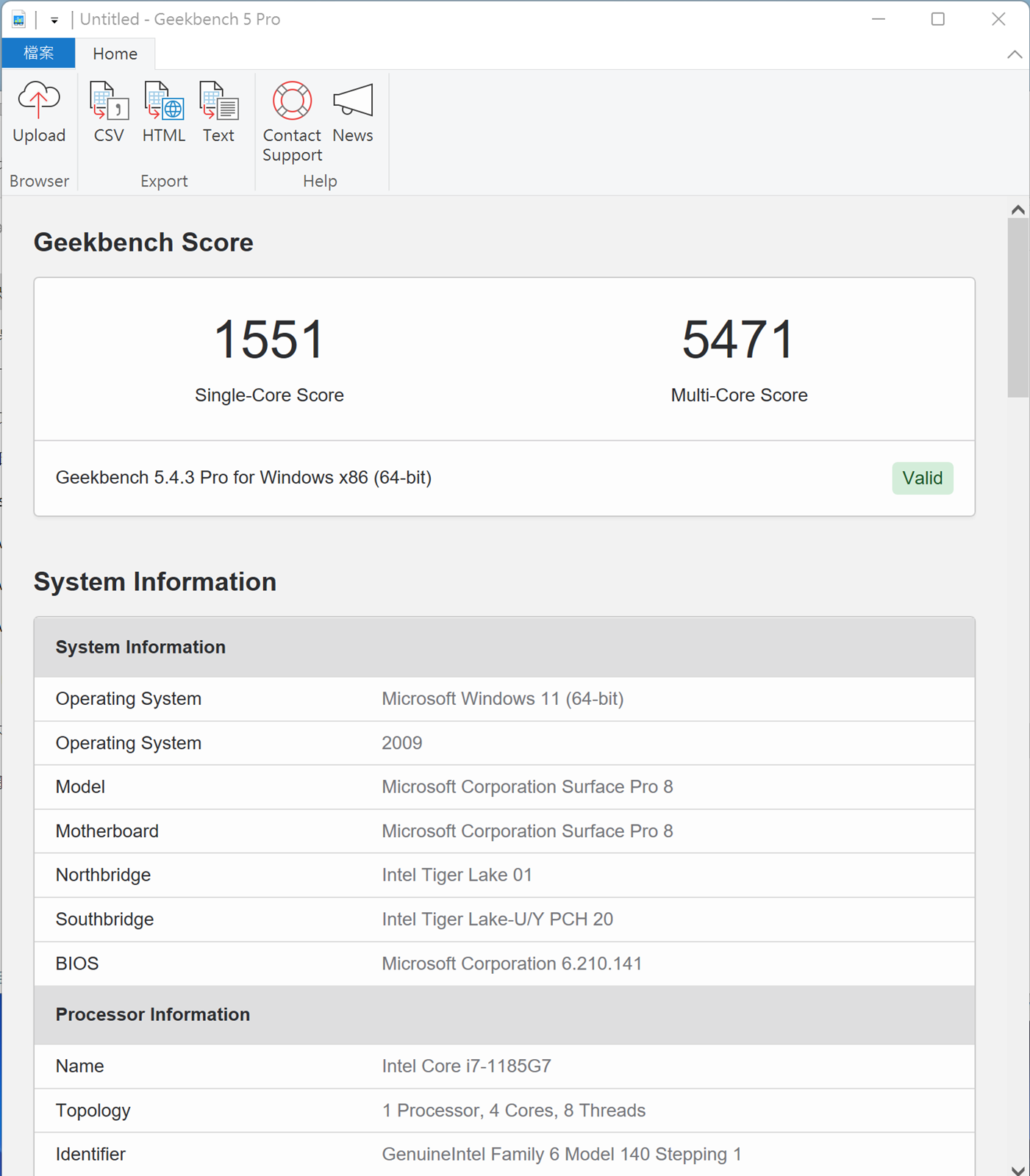Screen dimensions: 1030x1176
Task: Click the vertical scrollbar thumb
Action: pyautogui.click(x=1018, y=307)
